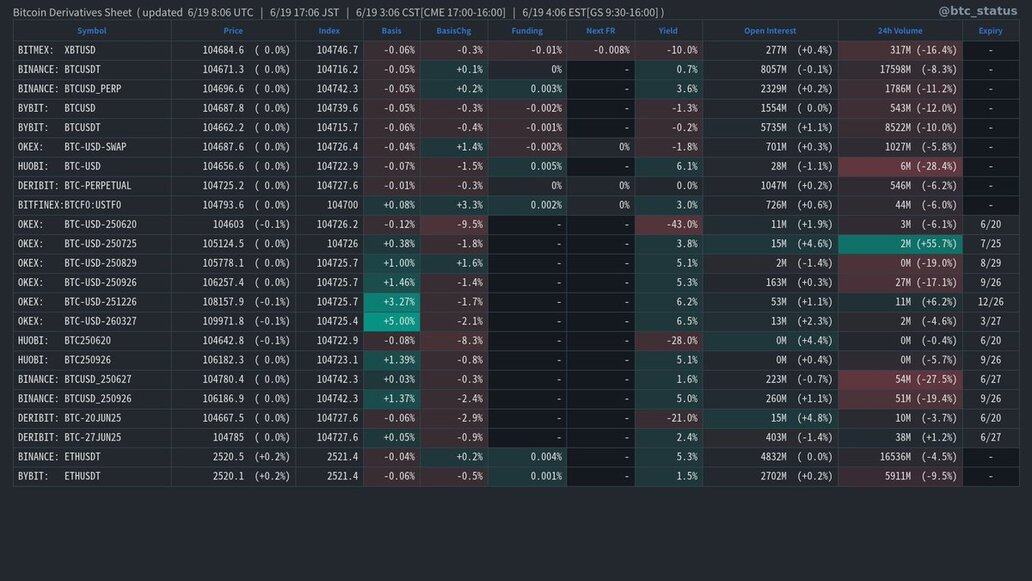Screen dimensions: 1032x581
Task: Select the BITMEX XBTUSD symbol cell
Action: (57, 50)
